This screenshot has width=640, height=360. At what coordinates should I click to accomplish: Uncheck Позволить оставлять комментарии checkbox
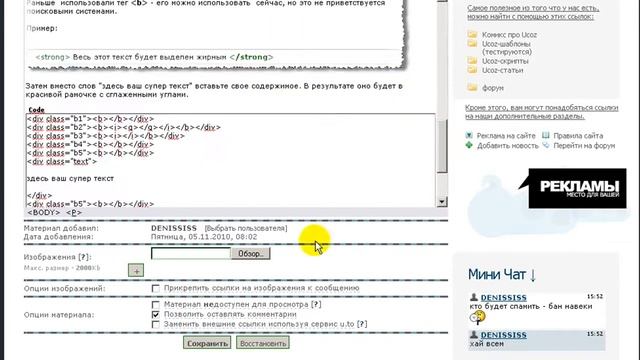tap(156, 315)
